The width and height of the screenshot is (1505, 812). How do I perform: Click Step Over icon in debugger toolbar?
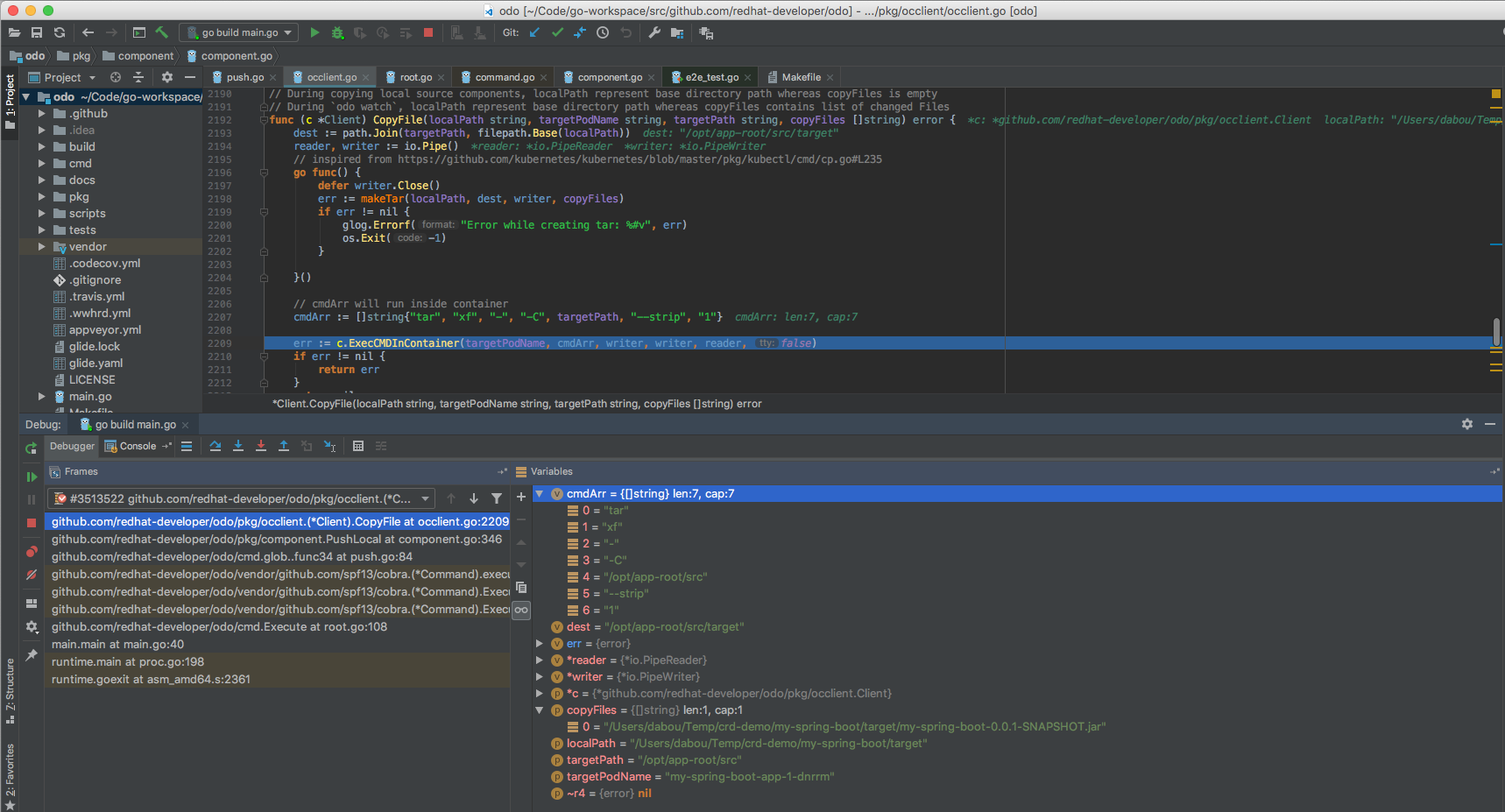pos(216,446)
